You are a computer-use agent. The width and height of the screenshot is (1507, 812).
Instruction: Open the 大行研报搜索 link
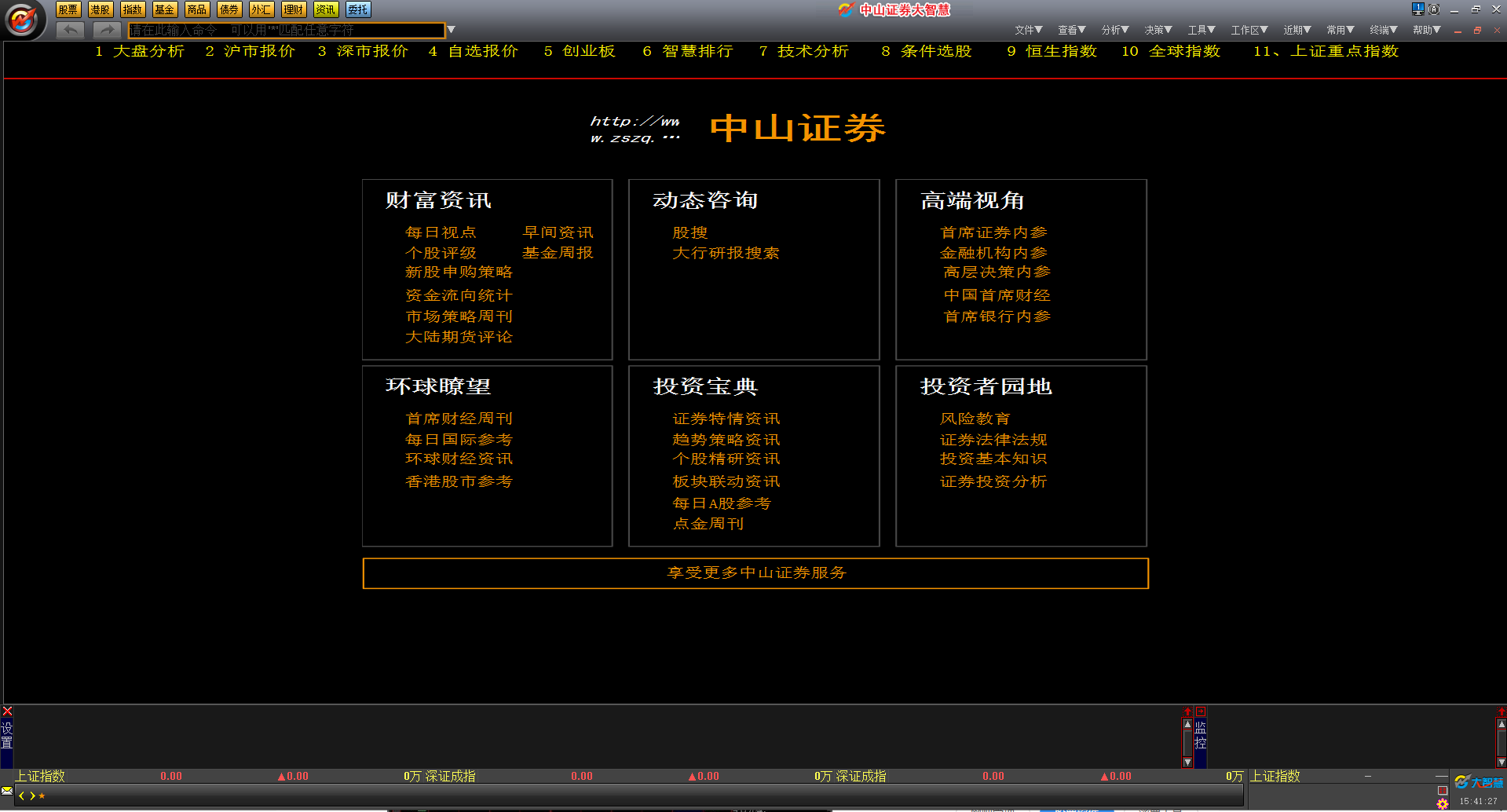[726, 253]
